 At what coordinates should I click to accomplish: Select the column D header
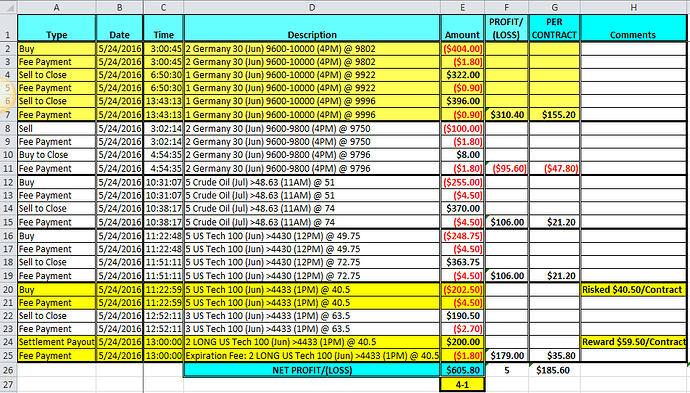312,7
